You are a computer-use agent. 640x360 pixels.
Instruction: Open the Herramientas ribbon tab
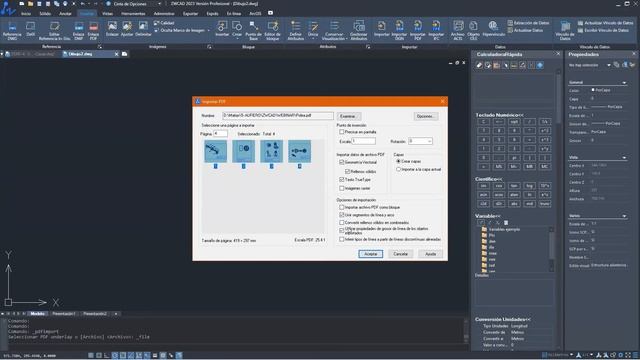pos(133,13)
